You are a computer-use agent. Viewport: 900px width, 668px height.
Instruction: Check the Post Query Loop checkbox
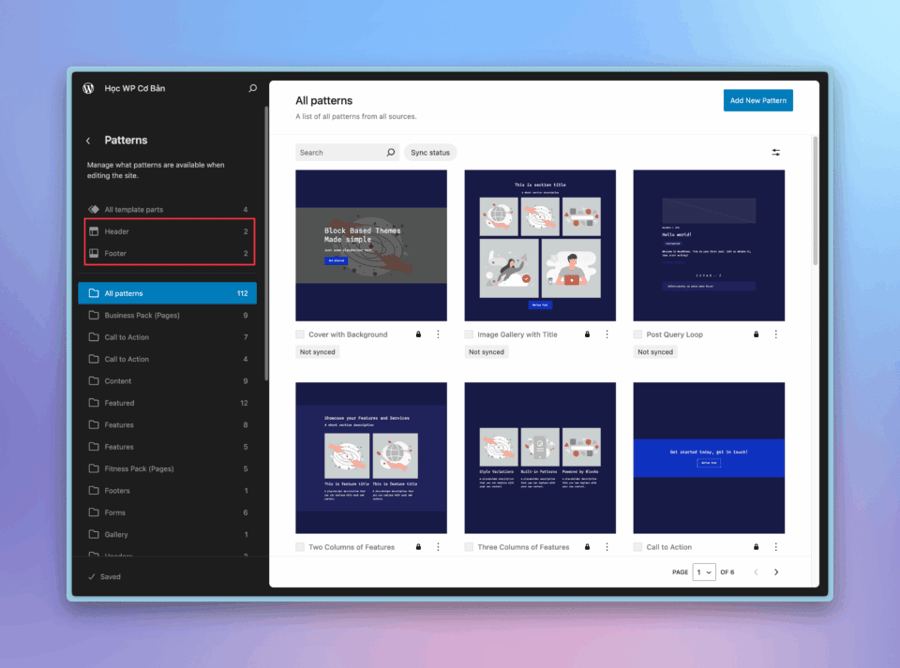click(x=638, y=335)
